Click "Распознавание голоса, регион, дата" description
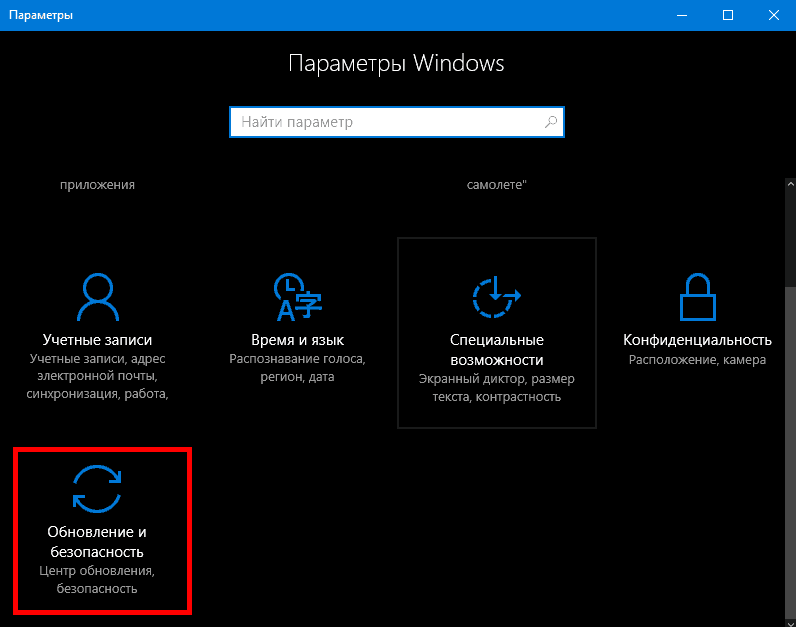Screen dimensions: 796x627 click(x=297, y=368)
